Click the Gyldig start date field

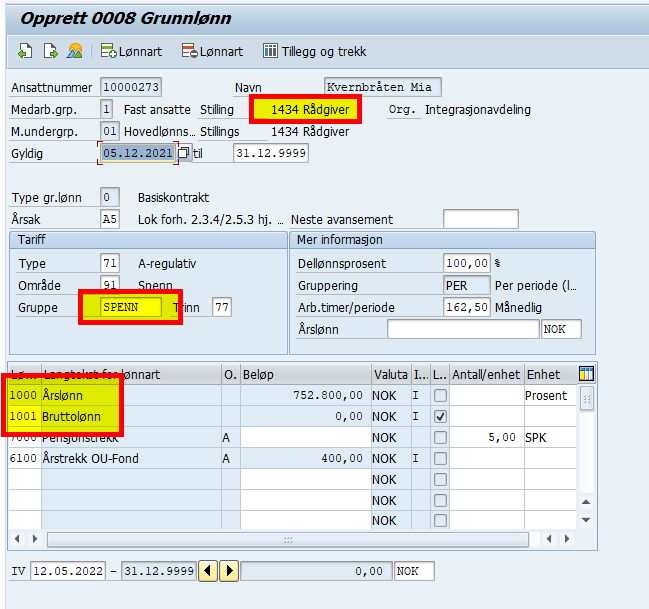[138, 153]
